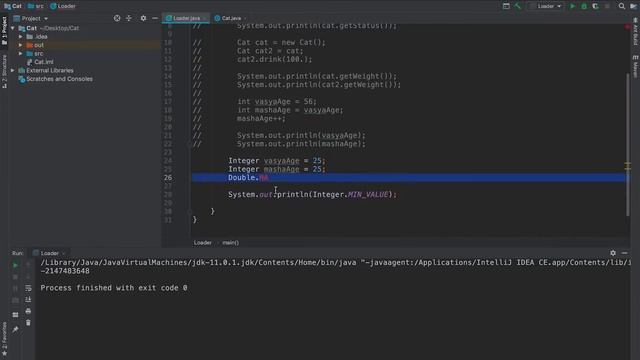Open Search Everywhere magnifier icon

(x=622, y=6)
